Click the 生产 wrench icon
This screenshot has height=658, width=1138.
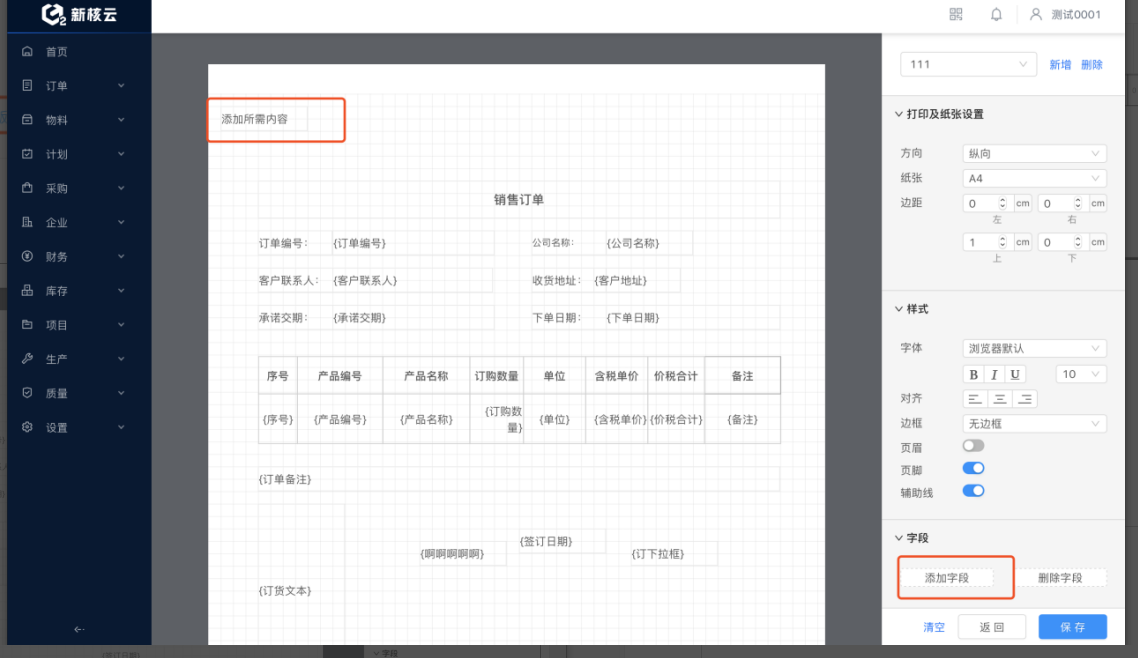click(28, 358)
